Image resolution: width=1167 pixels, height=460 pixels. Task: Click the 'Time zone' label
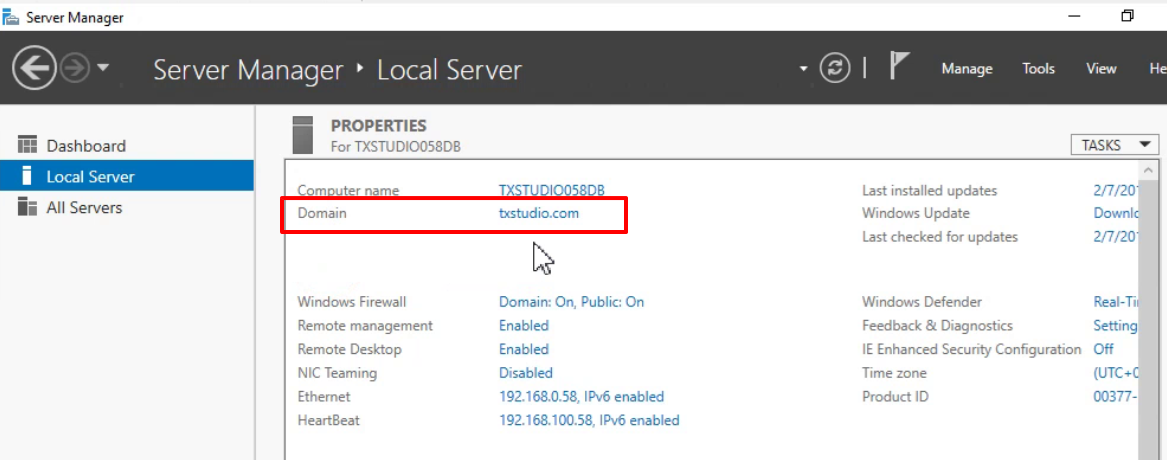click(895, 373)
